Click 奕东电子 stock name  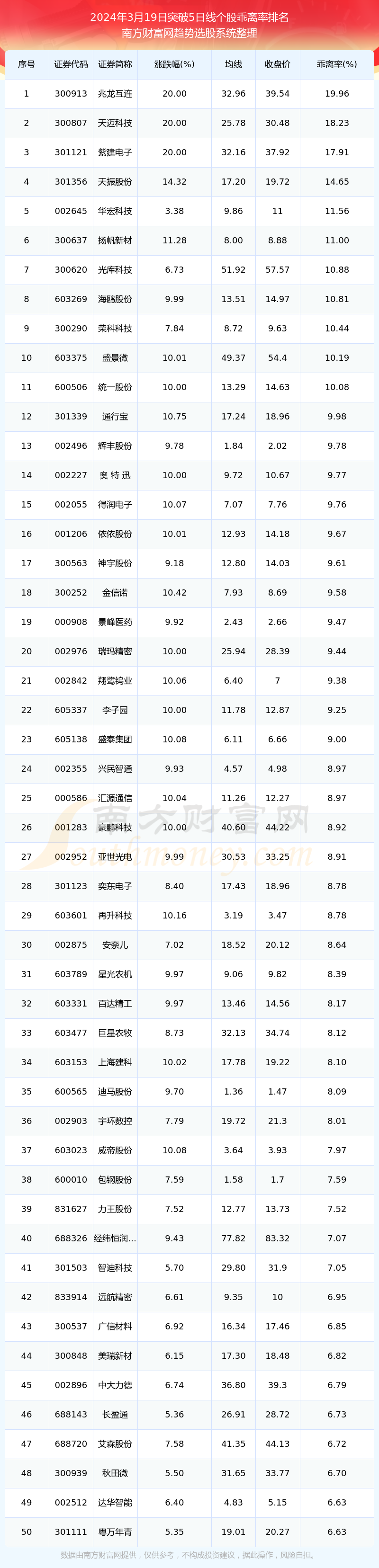(x=115, y=886)
